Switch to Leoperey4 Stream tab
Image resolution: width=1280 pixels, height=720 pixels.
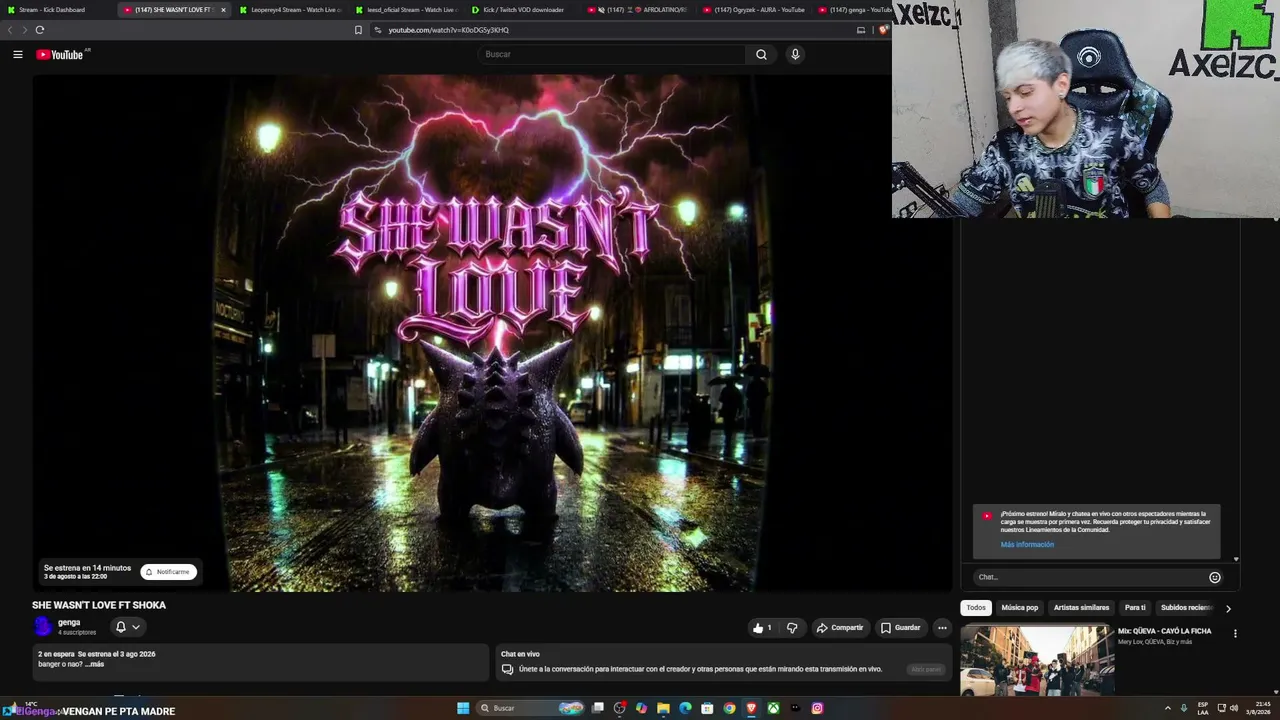[x=291, y=10]
